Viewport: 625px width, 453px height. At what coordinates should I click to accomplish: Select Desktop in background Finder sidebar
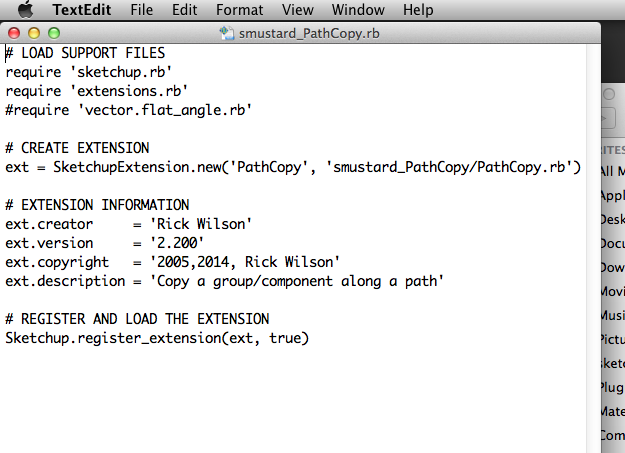(612, 219)
